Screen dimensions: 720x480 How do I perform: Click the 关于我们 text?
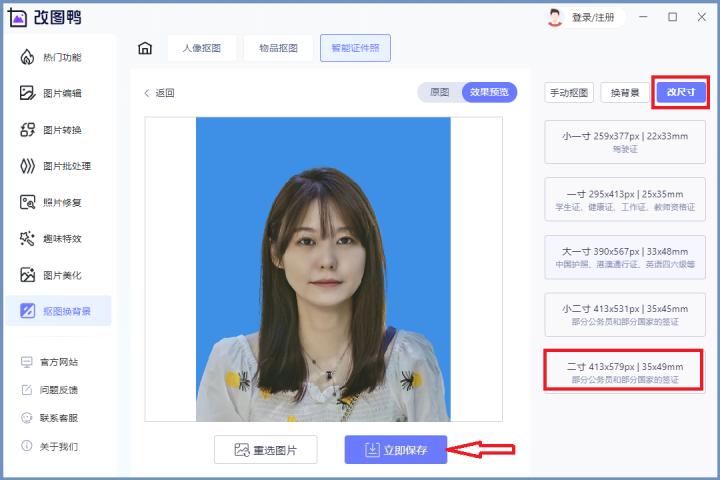tap(59, 446)
